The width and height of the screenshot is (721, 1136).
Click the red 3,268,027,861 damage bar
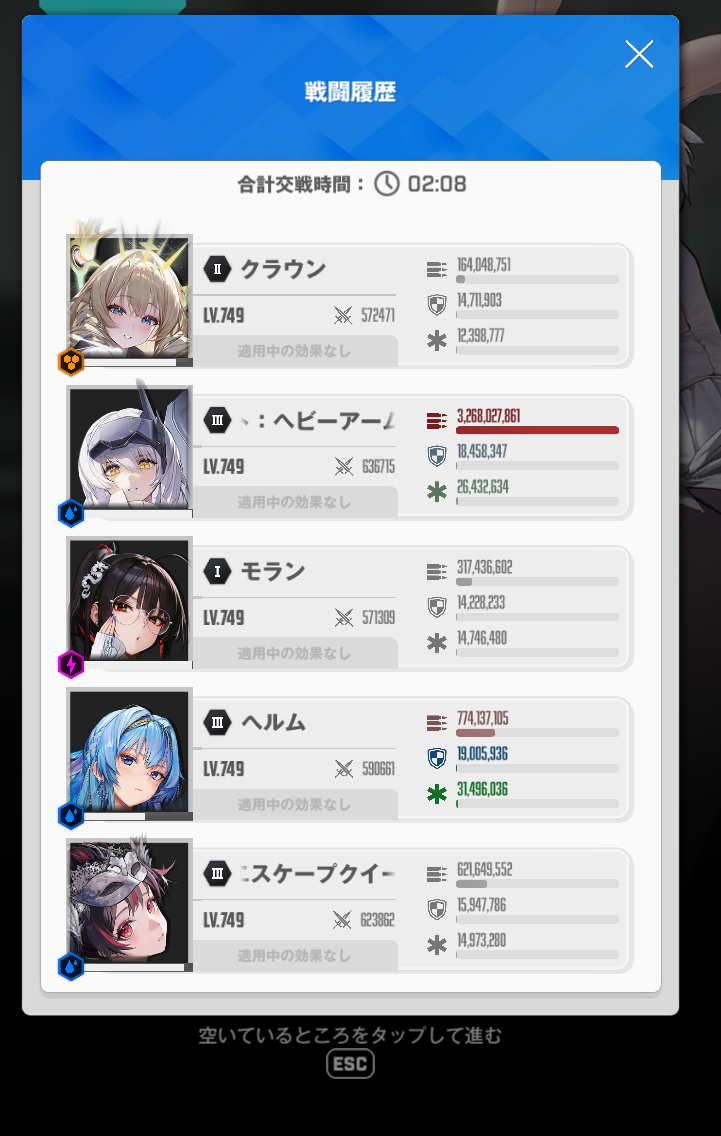[x=537, y=430]
